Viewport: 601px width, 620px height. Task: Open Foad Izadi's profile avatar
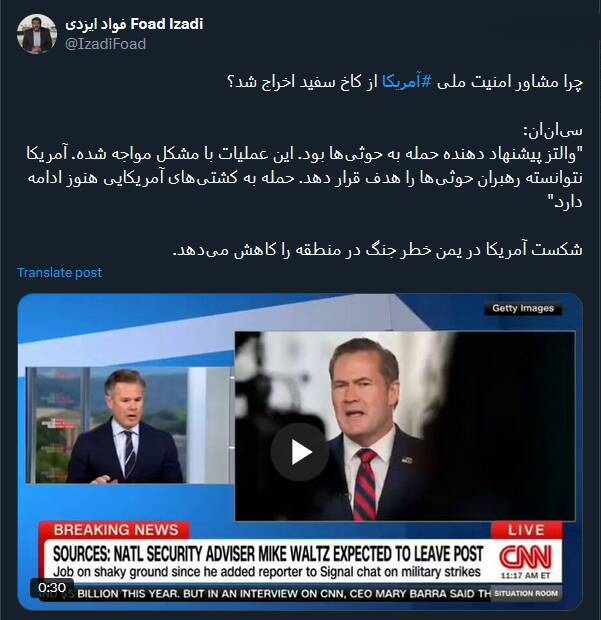click(37, 34)
